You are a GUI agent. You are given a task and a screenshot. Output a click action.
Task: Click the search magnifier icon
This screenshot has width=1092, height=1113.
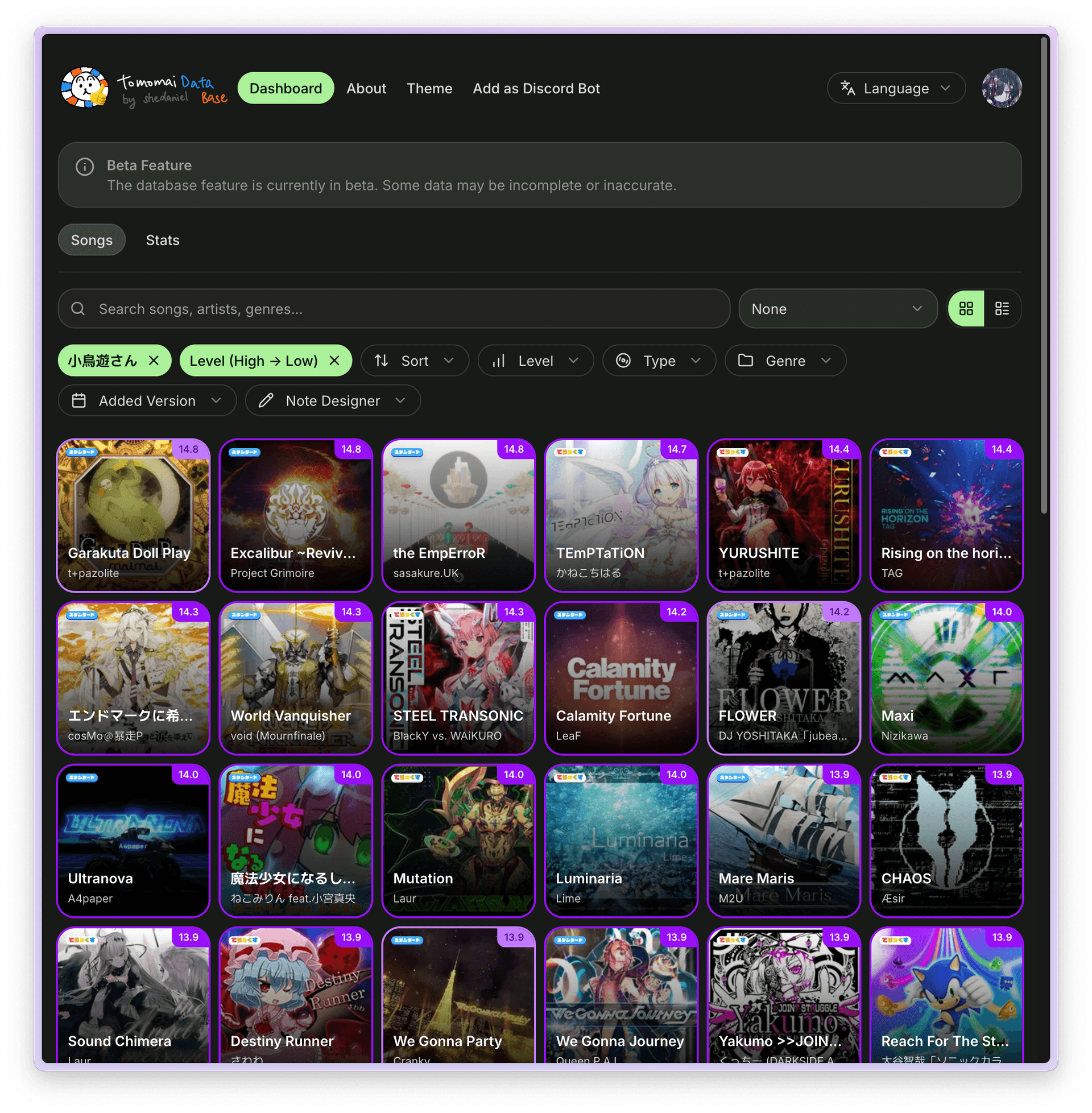click(x=78, y=308)
